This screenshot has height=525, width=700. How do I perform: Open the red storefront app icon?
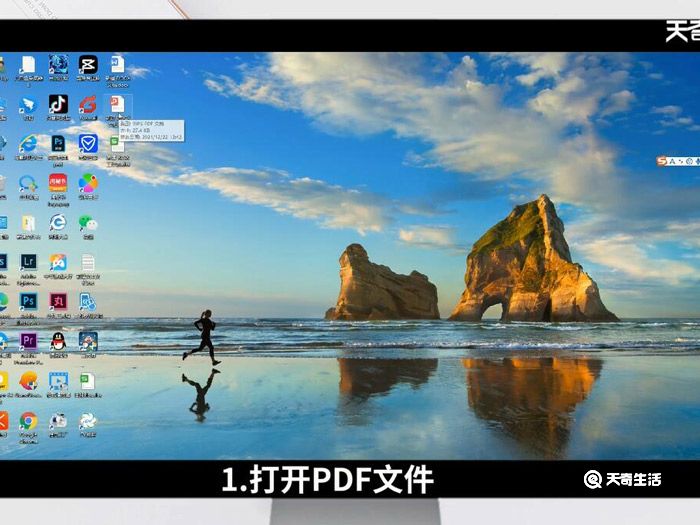pyautogui.click(x=58, y=183)
